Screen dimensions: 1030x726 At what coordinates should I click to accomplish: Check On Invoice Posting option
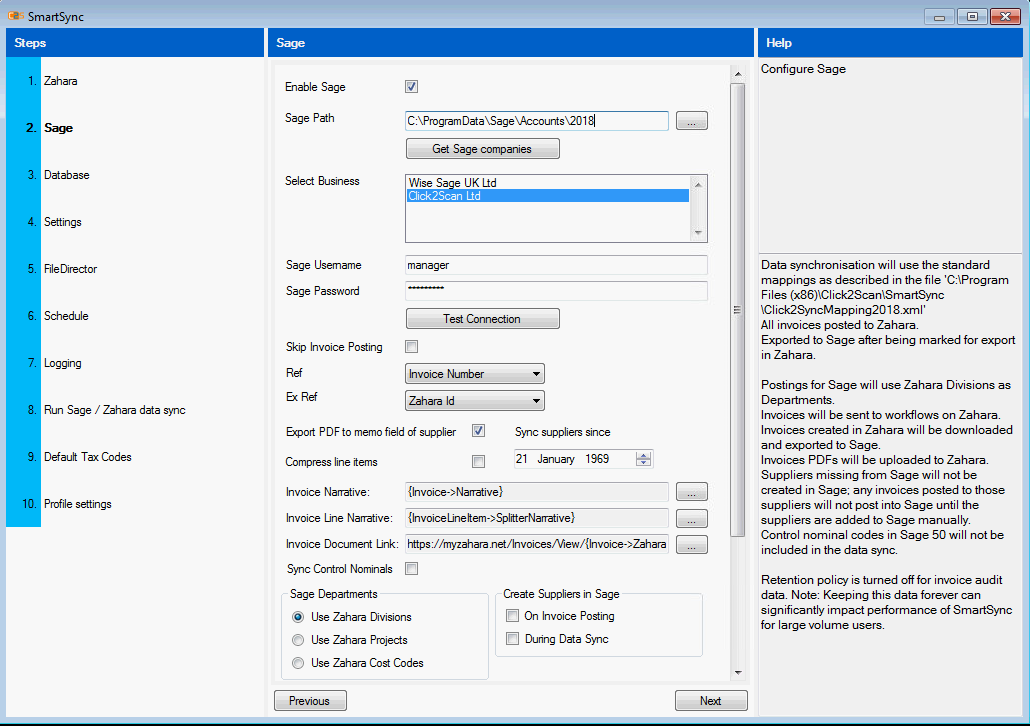point(512,616)
